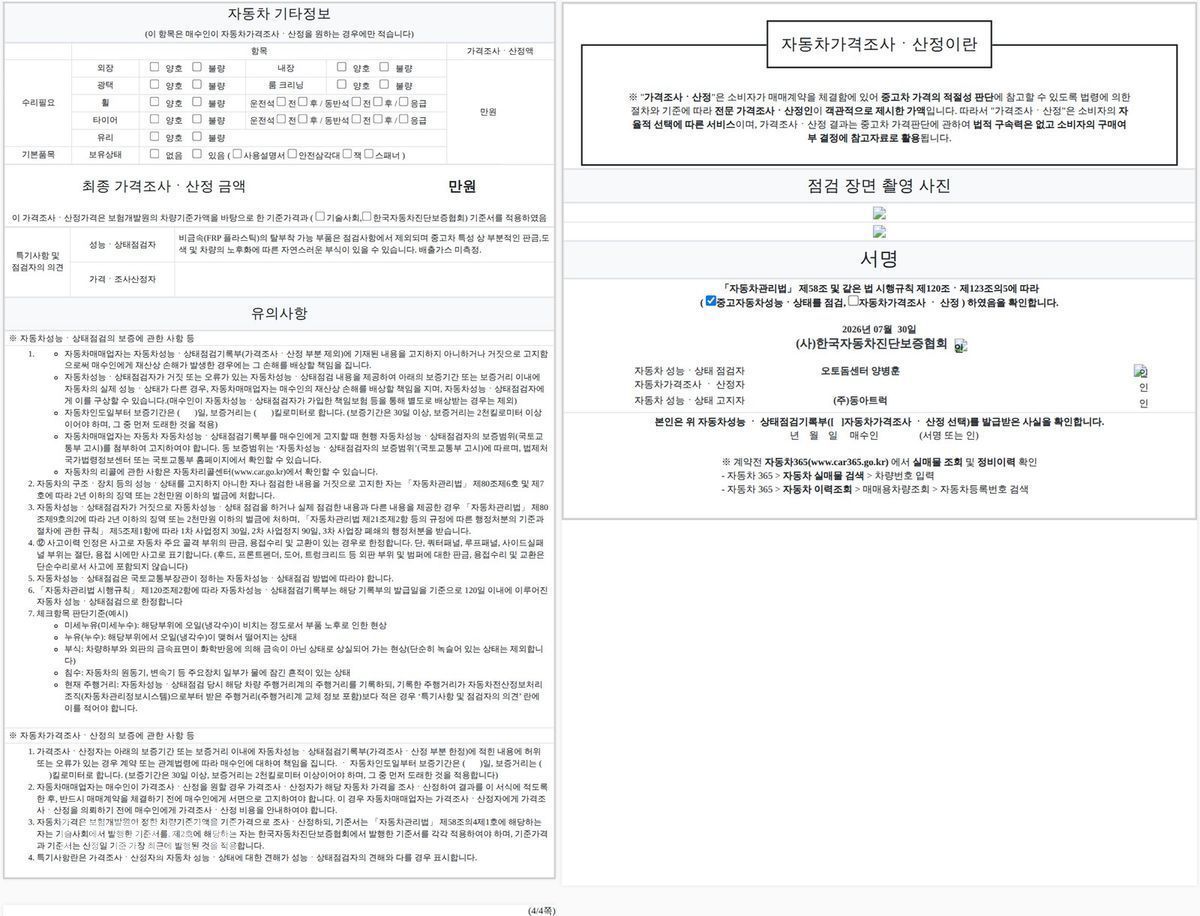Screen dimensions: 1200x916
Task: Check 불량 for 룸 크리닝
Action: tap(385, 85)
